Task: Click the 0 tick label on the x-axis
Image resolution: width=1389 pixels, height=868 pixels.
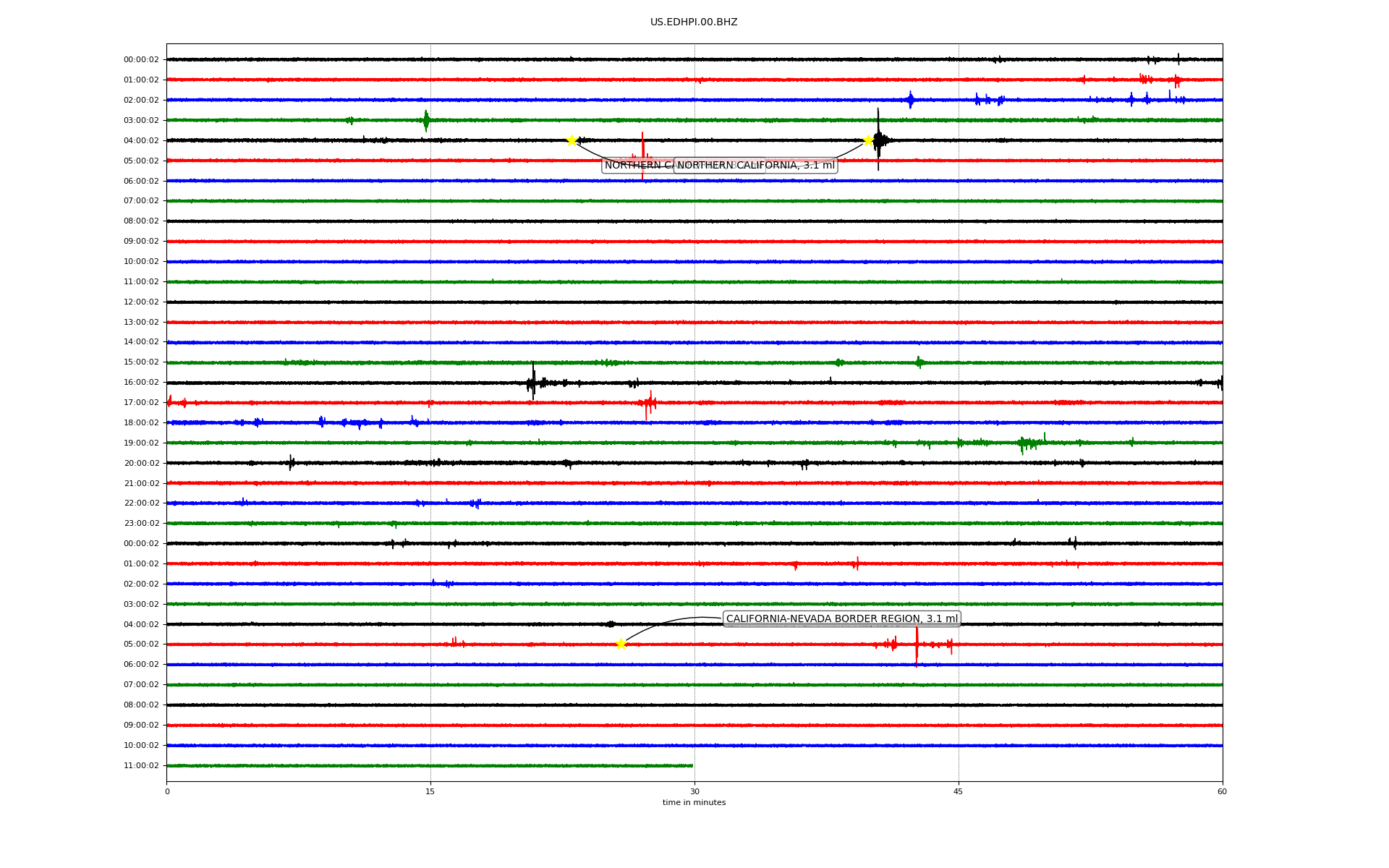Action: tap(167, 791)
